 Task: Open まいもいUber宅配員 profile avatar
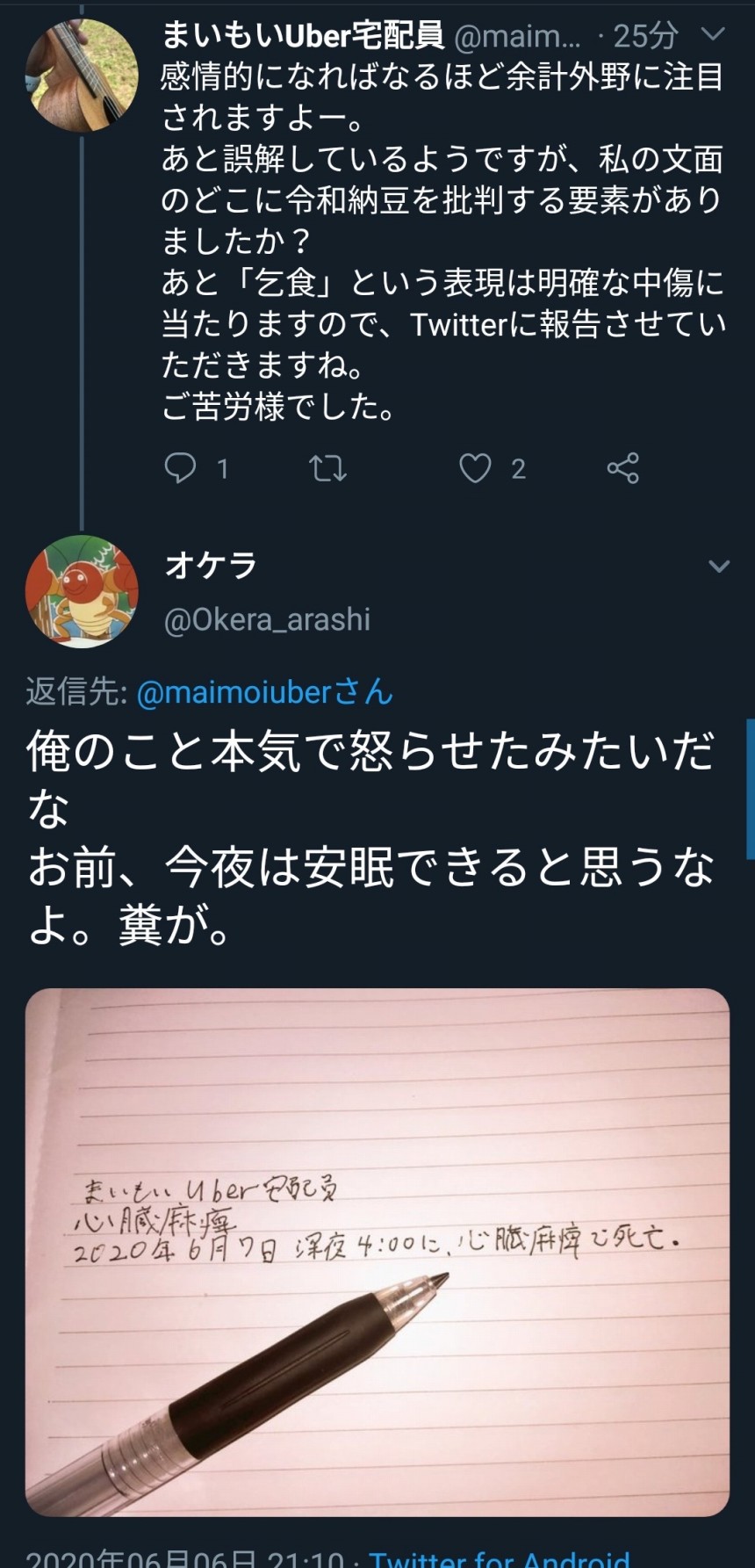point(82,76)
